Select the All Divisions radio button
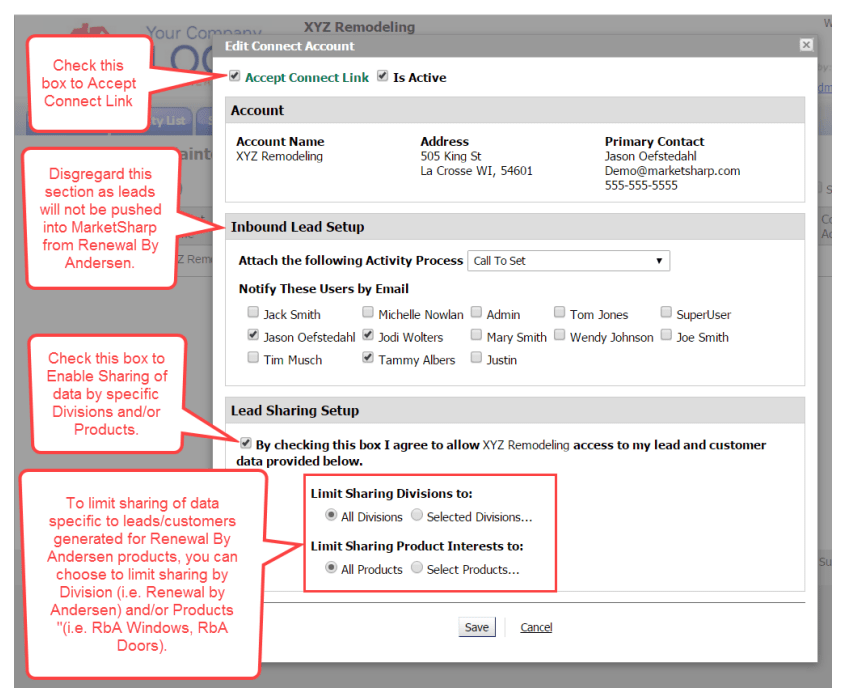The height and width of the screenshot is (699, 851). coord(331,515)
